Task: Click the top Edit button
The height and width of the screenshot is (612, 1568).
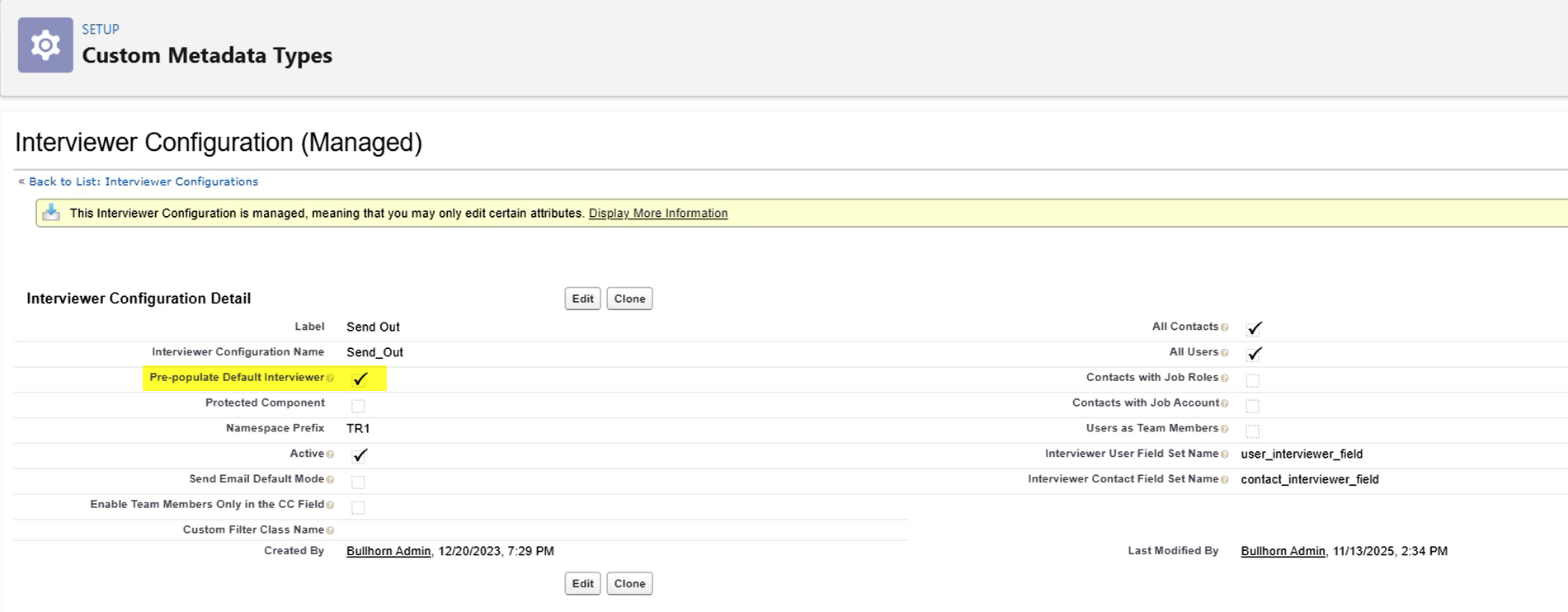Action: [582, 299]
